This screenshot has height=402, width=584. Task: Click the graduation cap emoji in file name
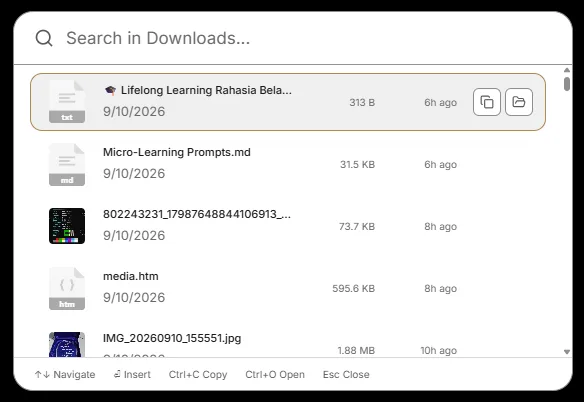point(110,90)
